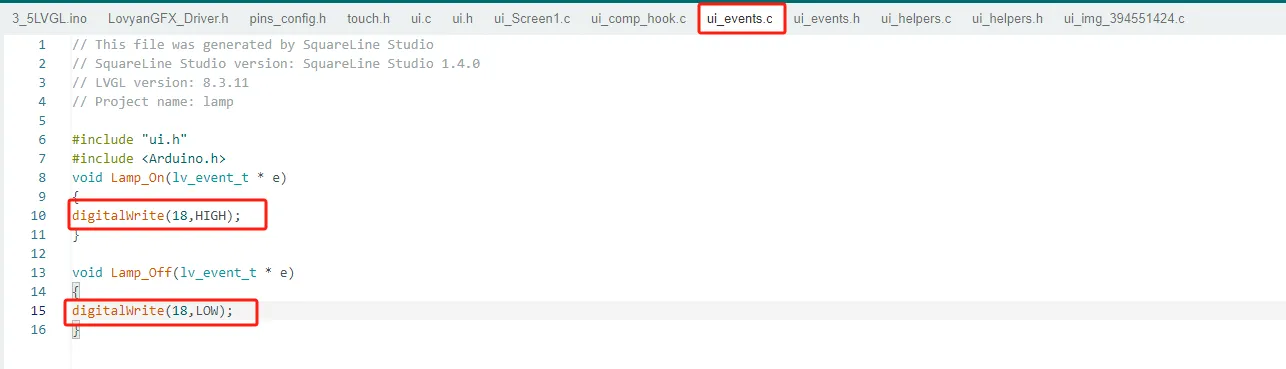Open the ui_img_394551424.c tab
The image size is (1286, 369).
pyautogui.click(x=1124, y=19)
